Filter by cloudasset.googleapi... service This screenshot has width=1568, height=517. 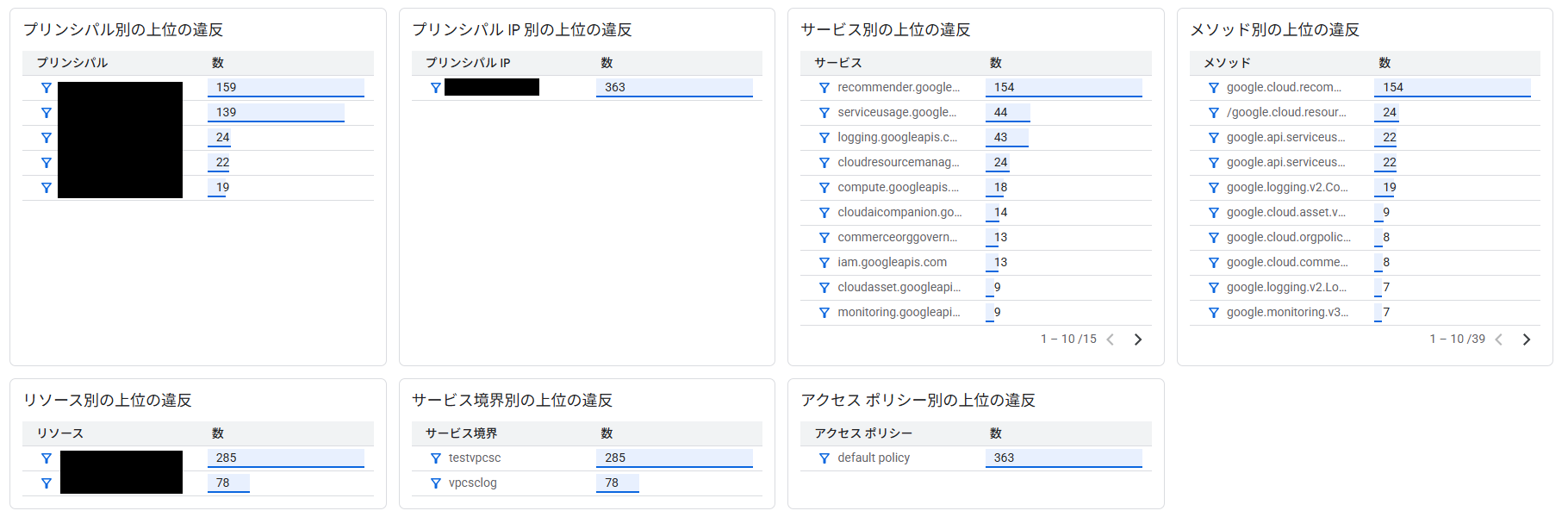coord(824,288)
